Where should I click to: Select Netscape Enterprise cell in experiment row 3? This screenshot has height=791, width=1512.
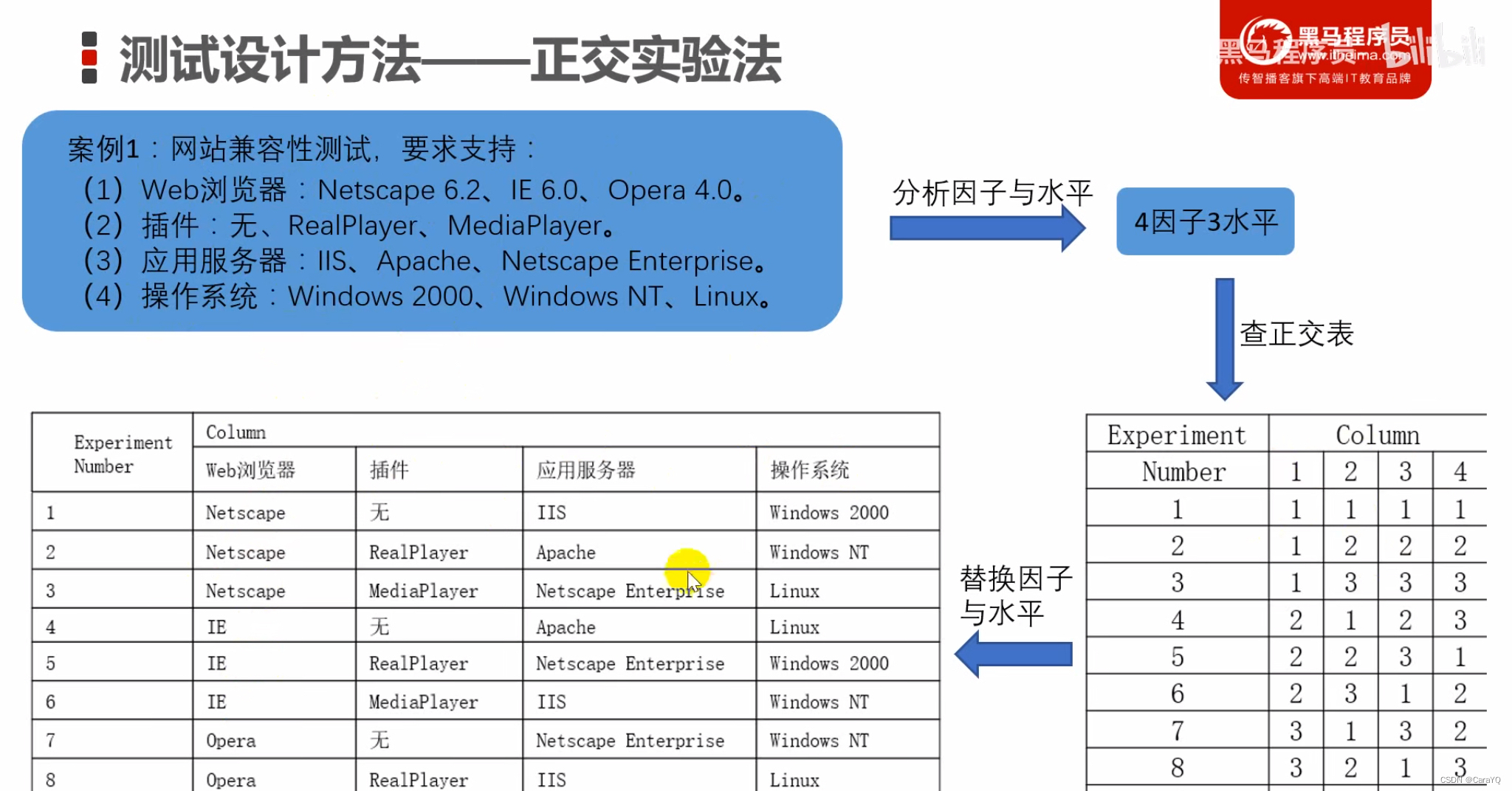[639, 590]
